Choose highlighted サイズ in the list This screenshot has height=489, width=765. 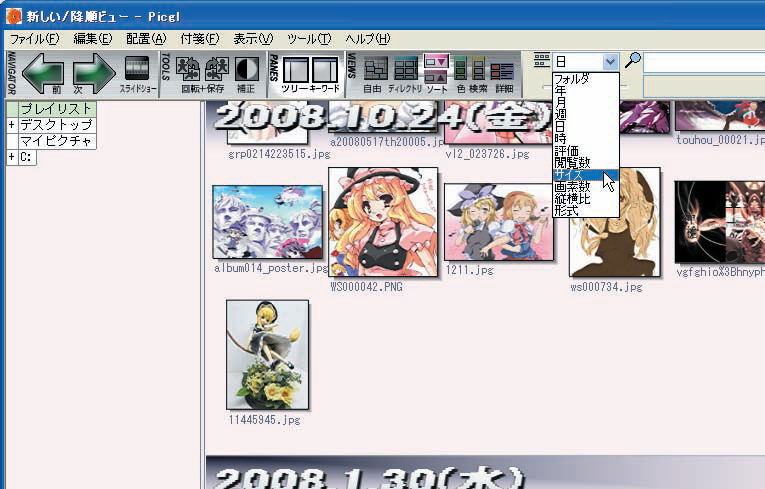point(585,175)
